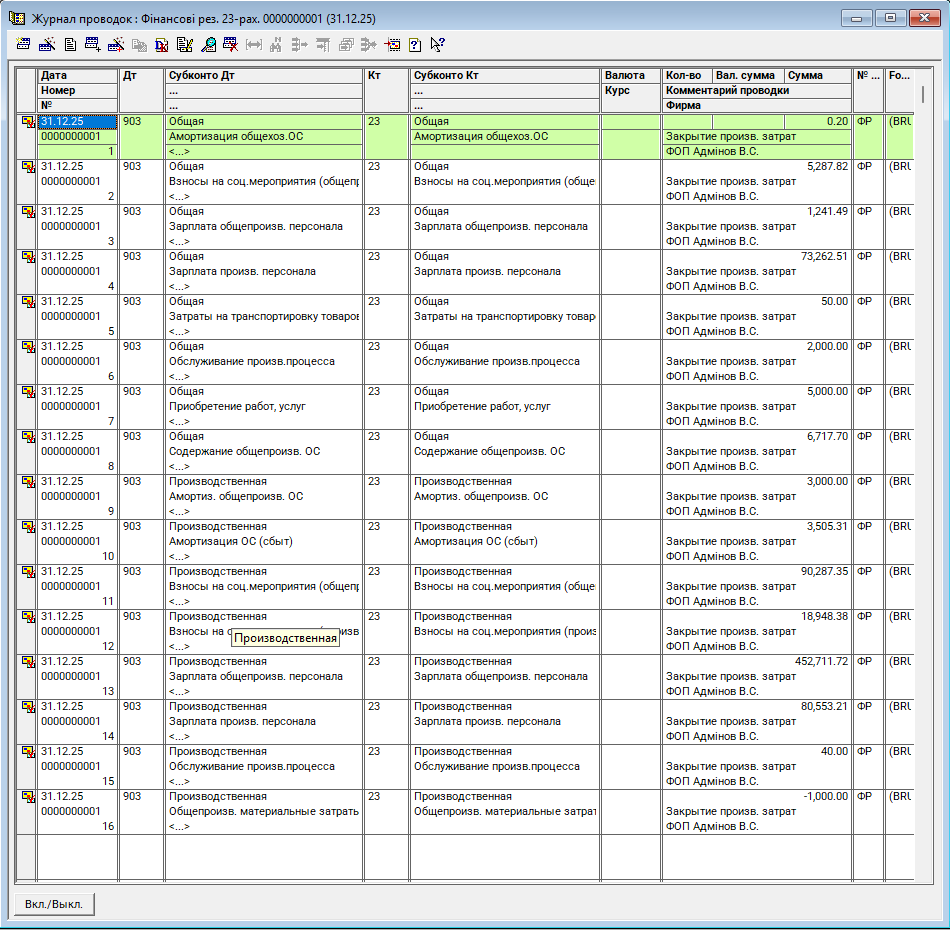Click the Дт/Кт toolbar icon
The height and width of the screenshot is (930, 950).
click(161, 44)
